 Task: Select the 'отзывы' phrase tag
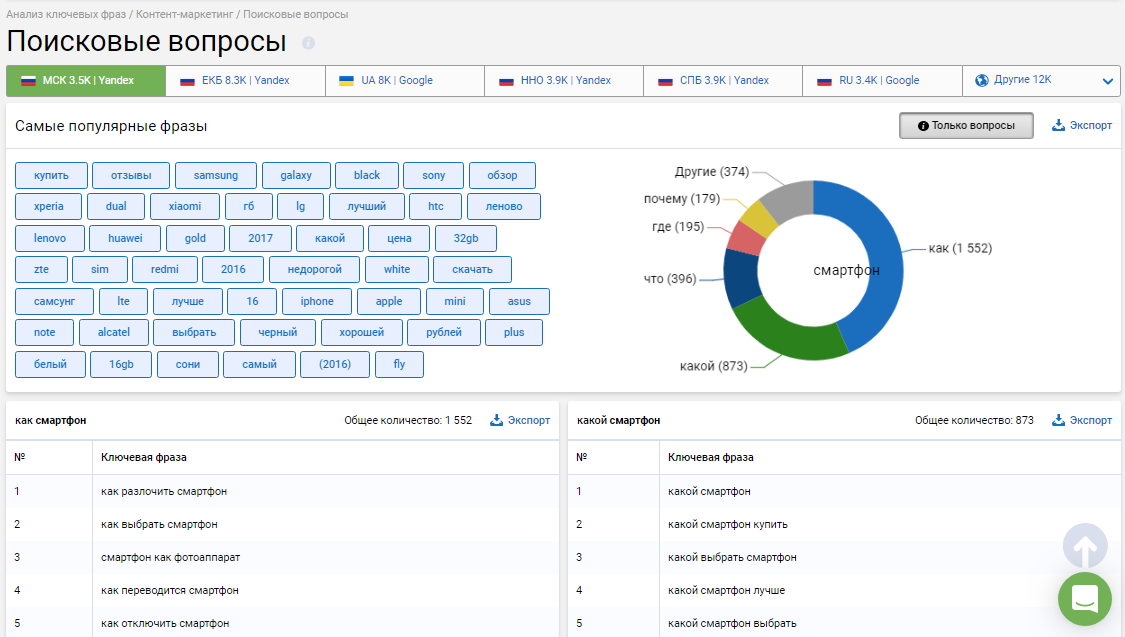tap(131, 175)
